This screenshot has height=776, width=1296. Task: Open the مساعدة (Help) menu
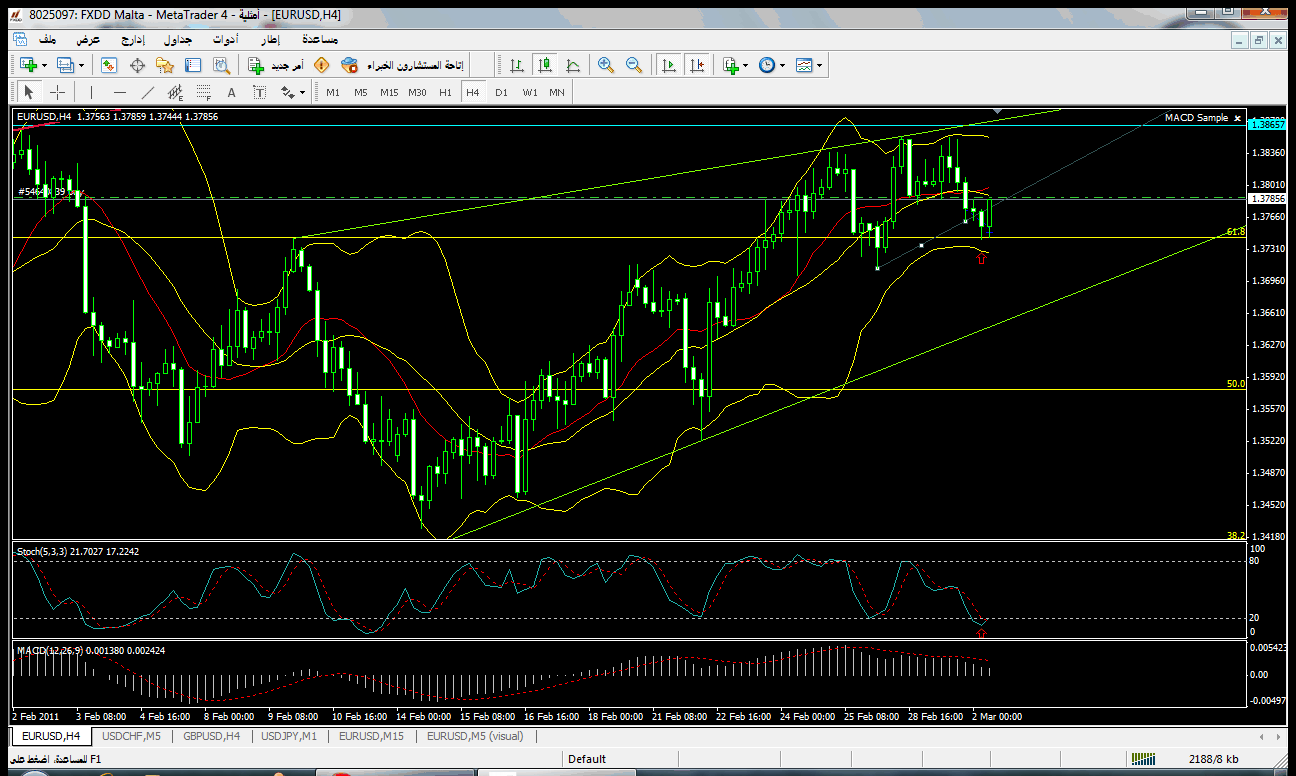[319, 39]
